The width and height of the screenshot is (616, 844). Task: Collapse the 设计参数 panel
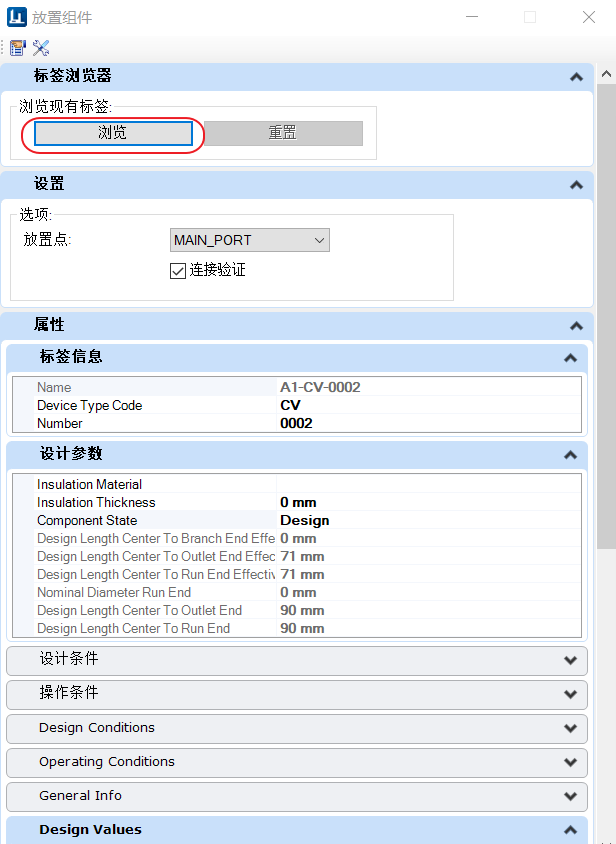point(570,455)
